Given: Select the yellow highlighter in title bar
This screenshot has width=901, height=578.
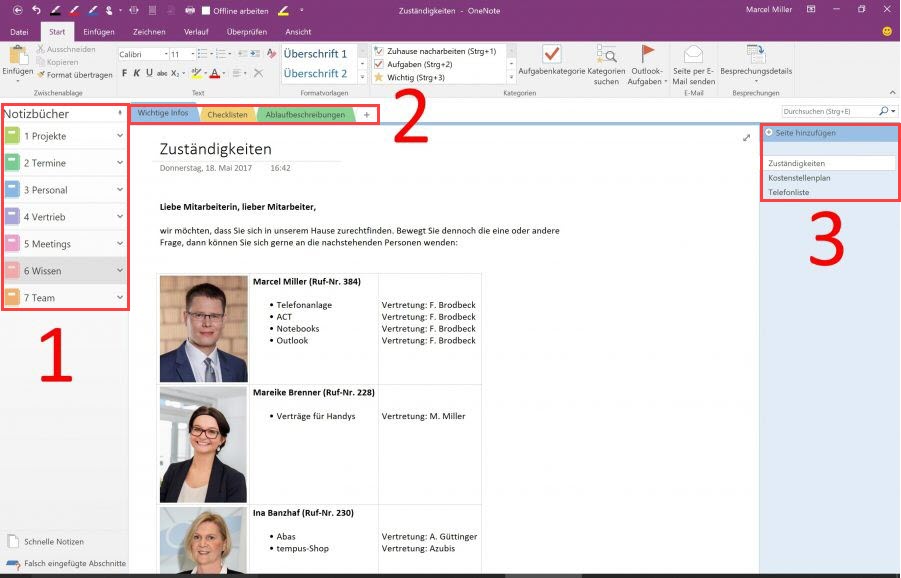Looking at the screenshot, I should click(284, 10).
